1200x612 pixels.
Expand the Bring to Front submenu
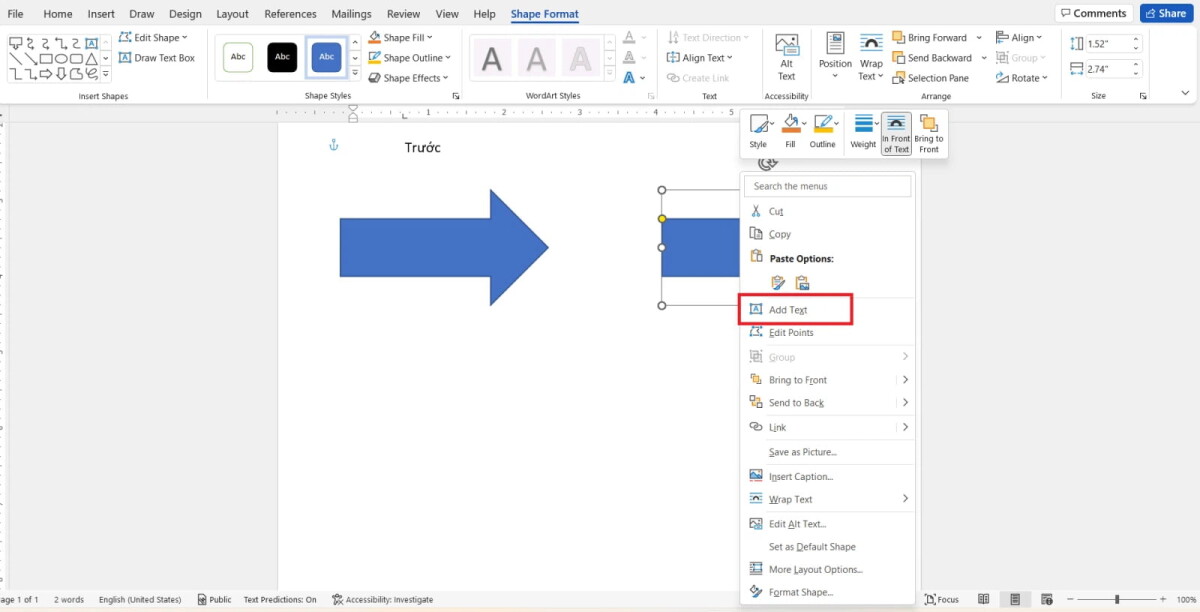coord(905,380)
